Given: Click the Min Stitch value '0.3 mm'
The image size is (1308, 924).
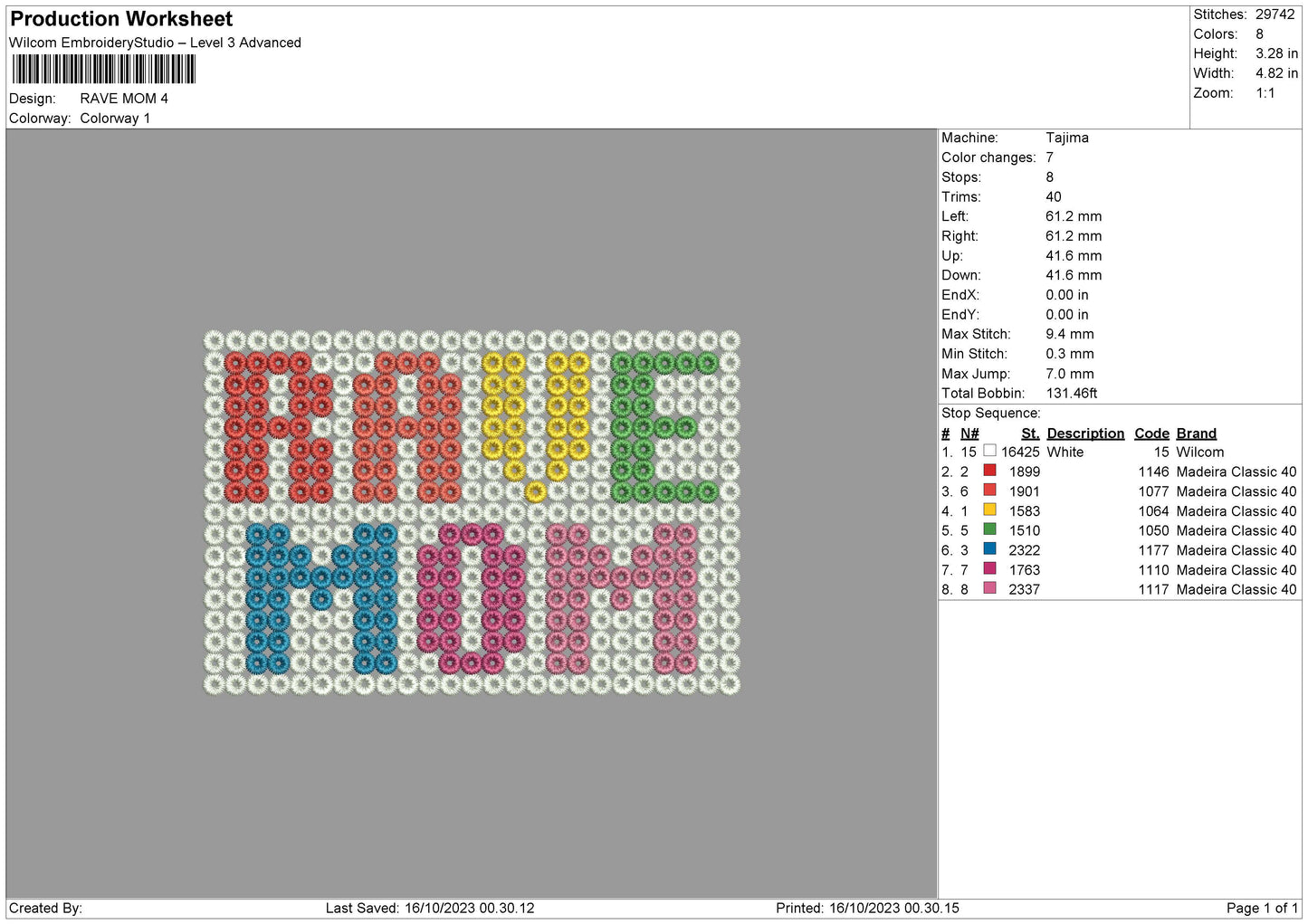Looking at the screenshot, I should (x=1069, y=354).
